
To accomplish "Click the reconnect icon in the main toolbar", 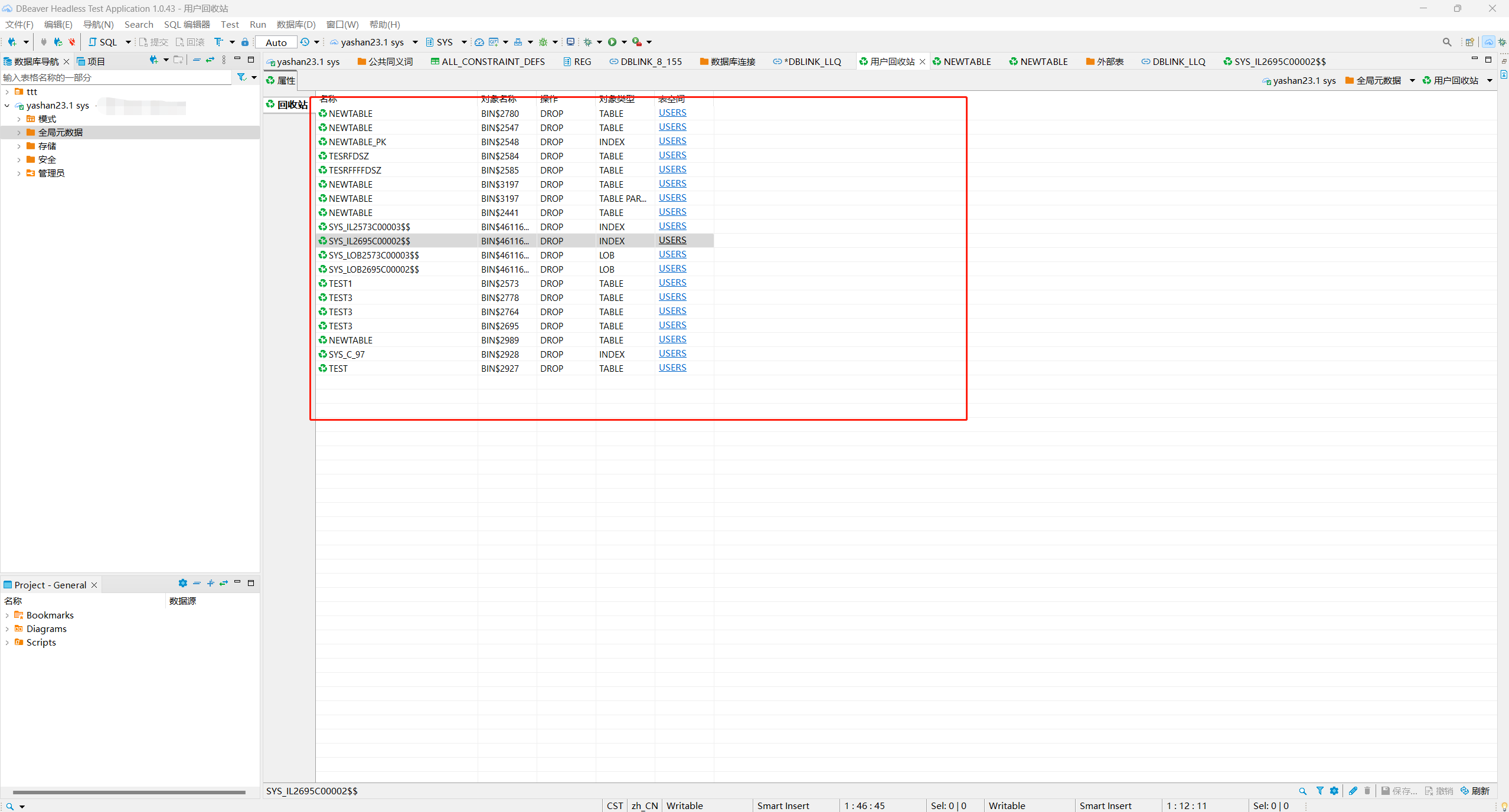I will (x=58, y=42).
